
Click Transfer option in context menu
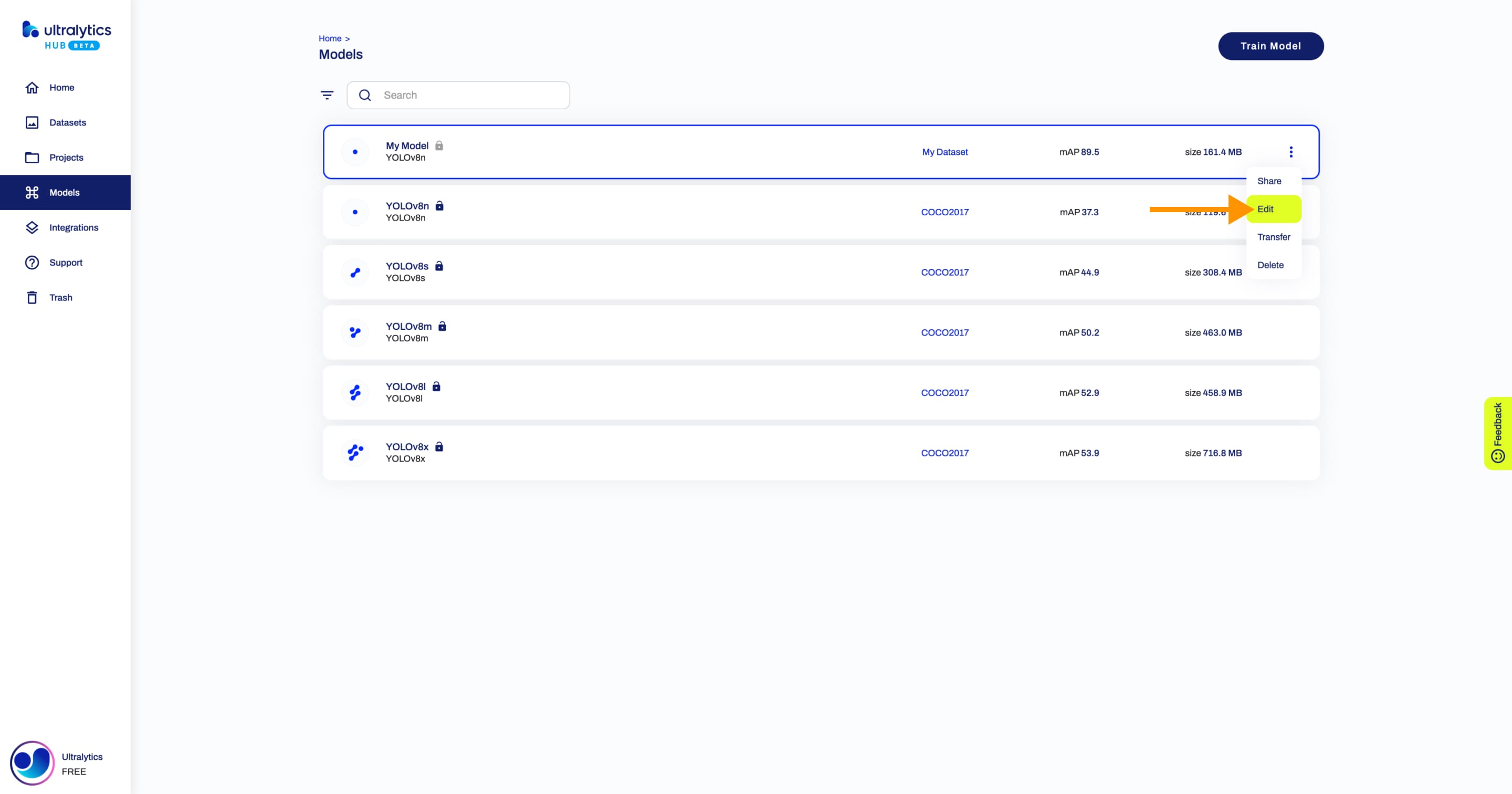coord(1274,237)
